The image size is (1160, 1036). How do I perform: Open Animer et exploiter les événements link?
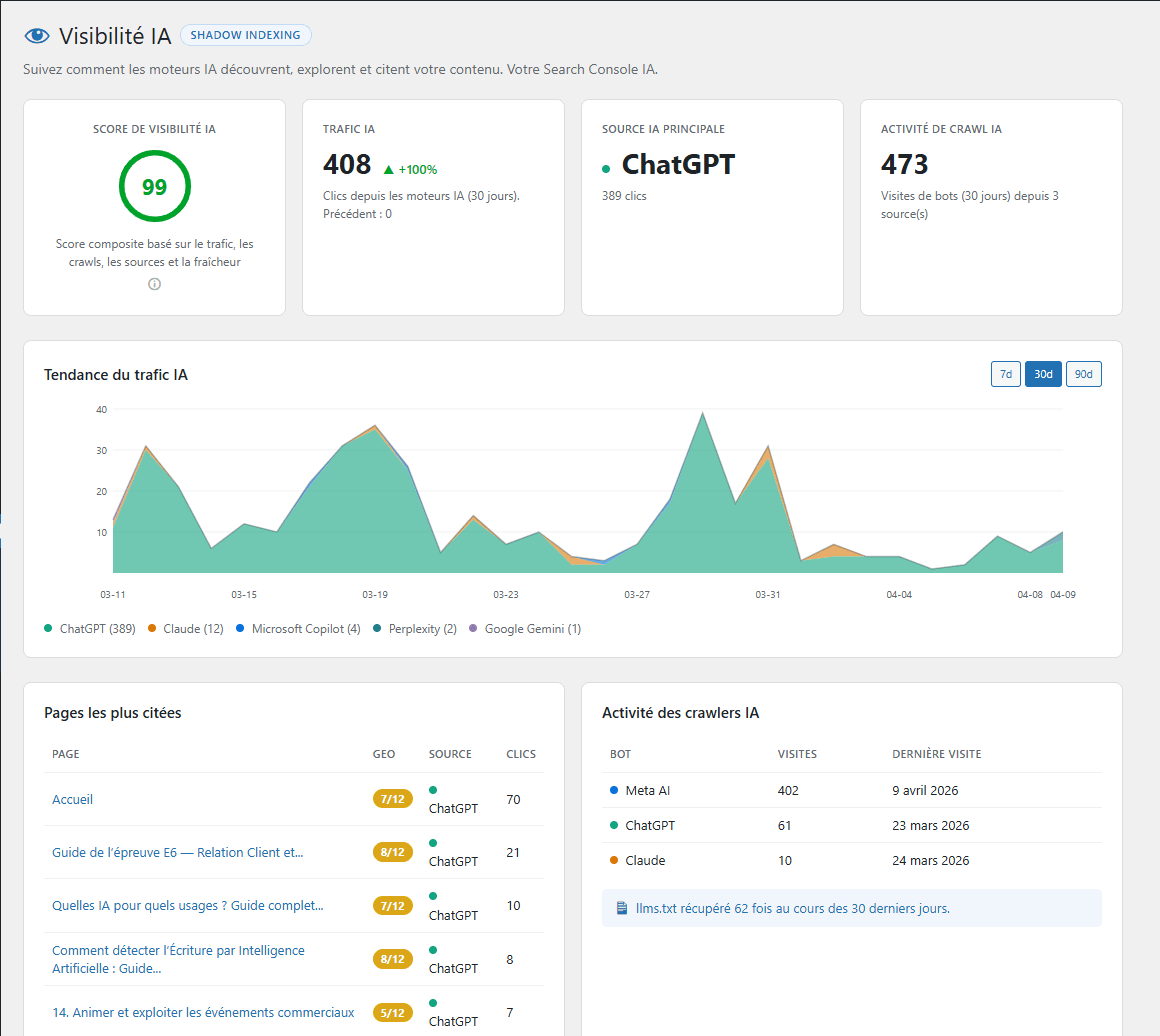point(203,1012)
